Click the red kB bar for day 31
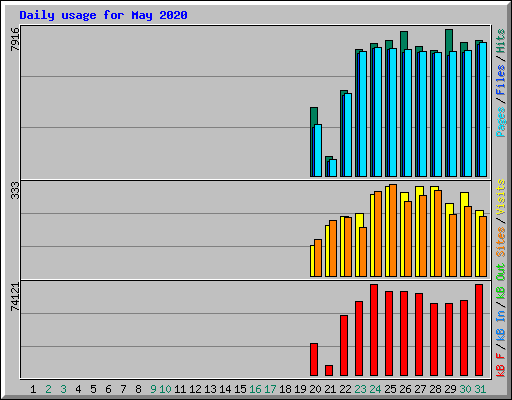This screenshot has height=400, width=512. (479, 330)
